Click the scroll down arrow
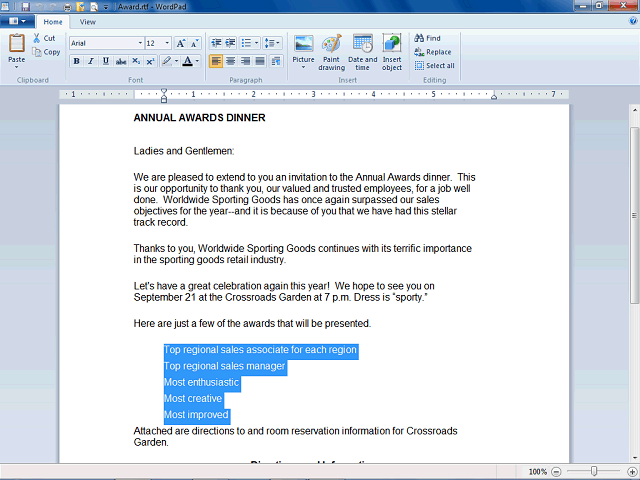The width and height of the screenshot is (640, 480). pos(634,458)
